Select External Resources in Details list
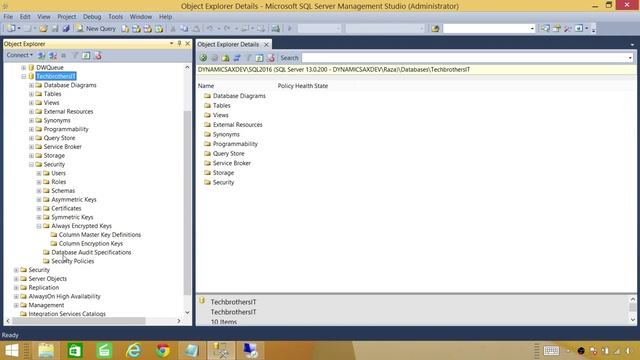The image size is (640, 360). (x=238, y=125)
